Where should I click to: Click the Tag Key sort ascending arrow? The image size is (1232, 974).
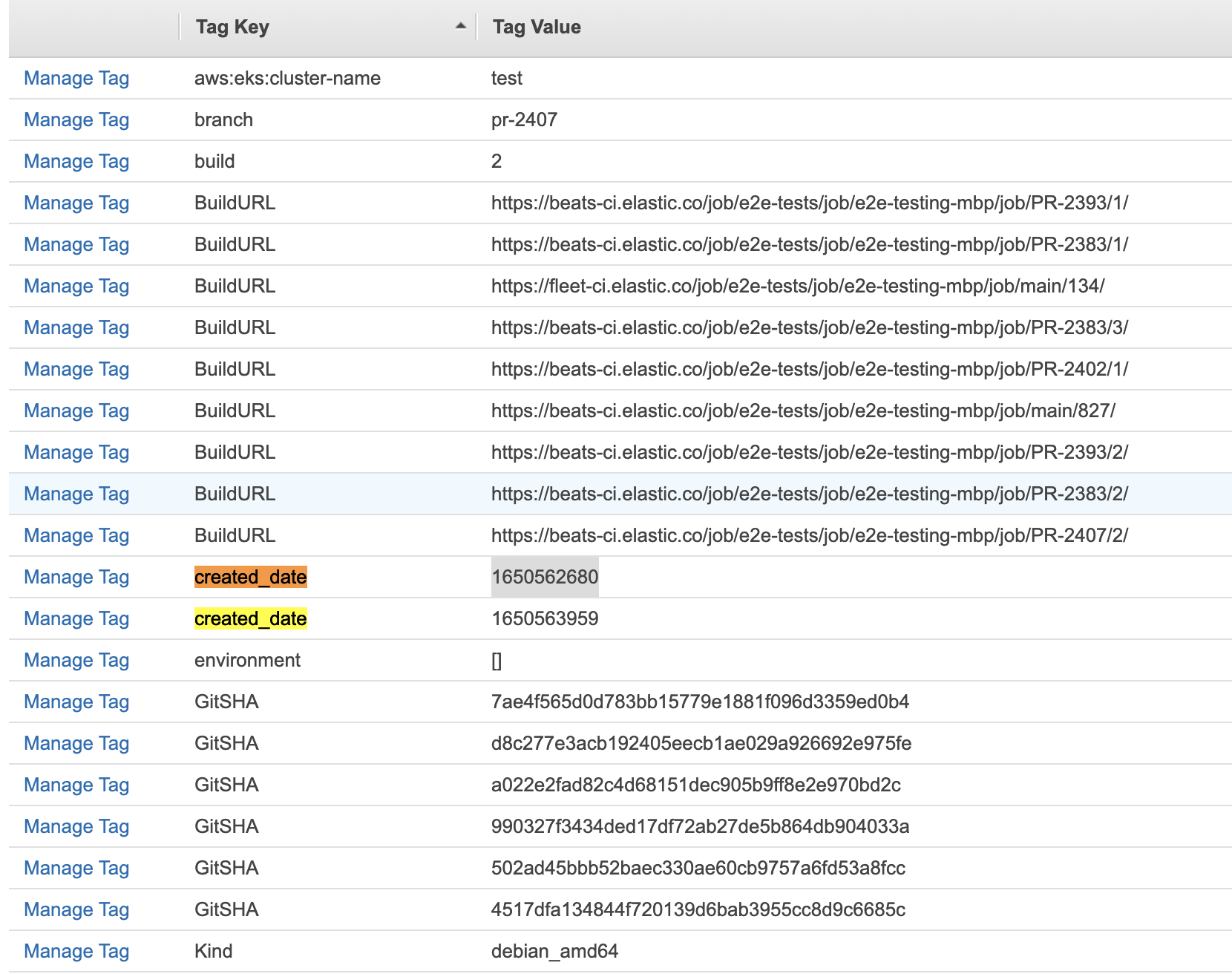point(461,26)
